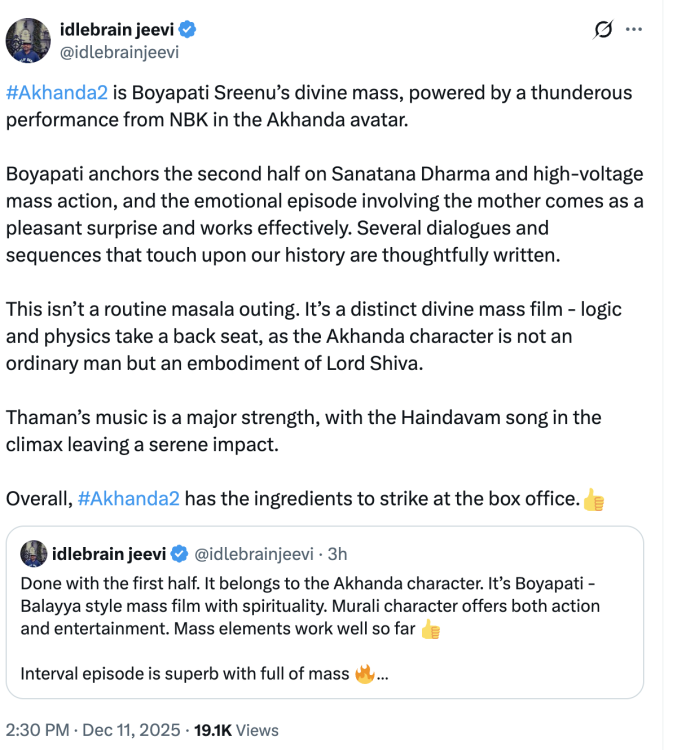Click the thumbs-up emoji inside quoted tweet
The image size is (686, 750).
click(430, 629)
